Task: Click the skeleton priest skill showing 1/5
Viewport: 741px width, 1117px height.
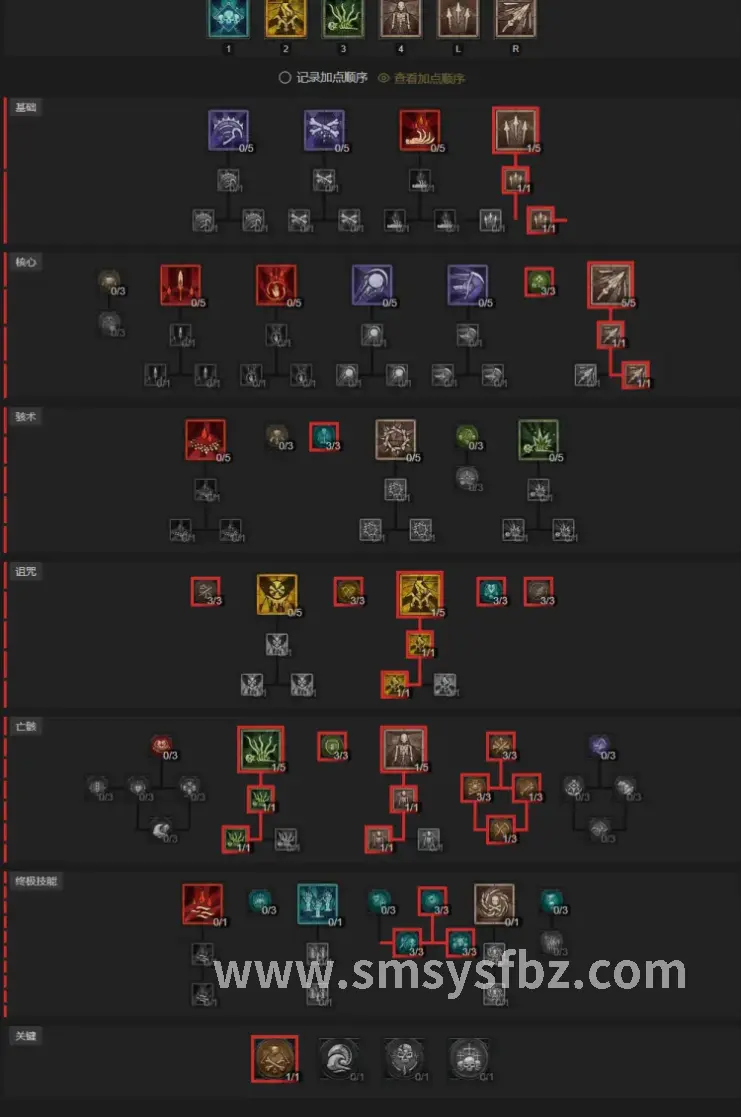Action: click(x=404, y=749)
